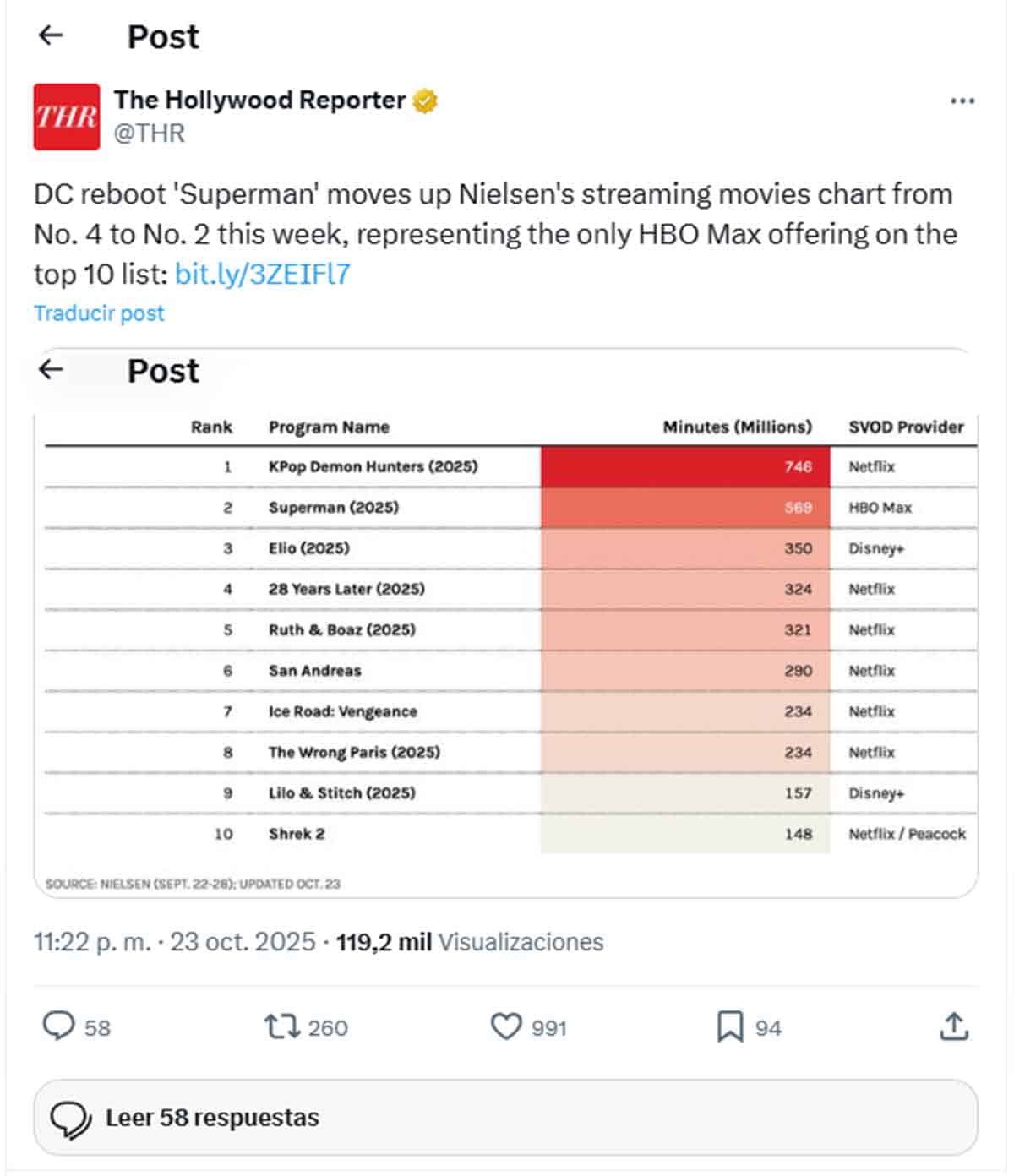Click the post timestamp 11:22 p. m.

click(x=92, y=942)
